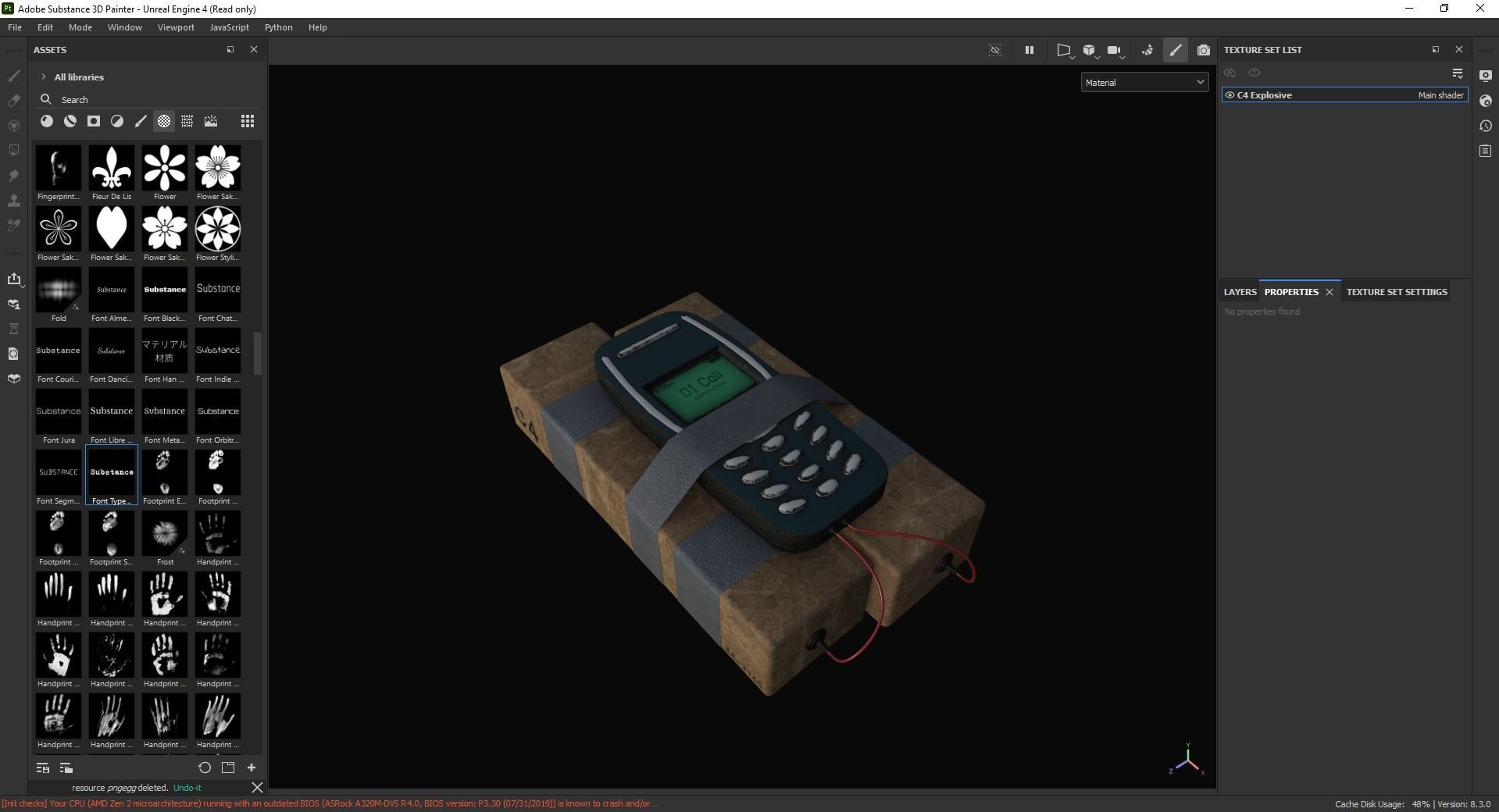1499x812 pixels.
Task: Toggle visibility of all texture sets
Action: pos(1230,73)
